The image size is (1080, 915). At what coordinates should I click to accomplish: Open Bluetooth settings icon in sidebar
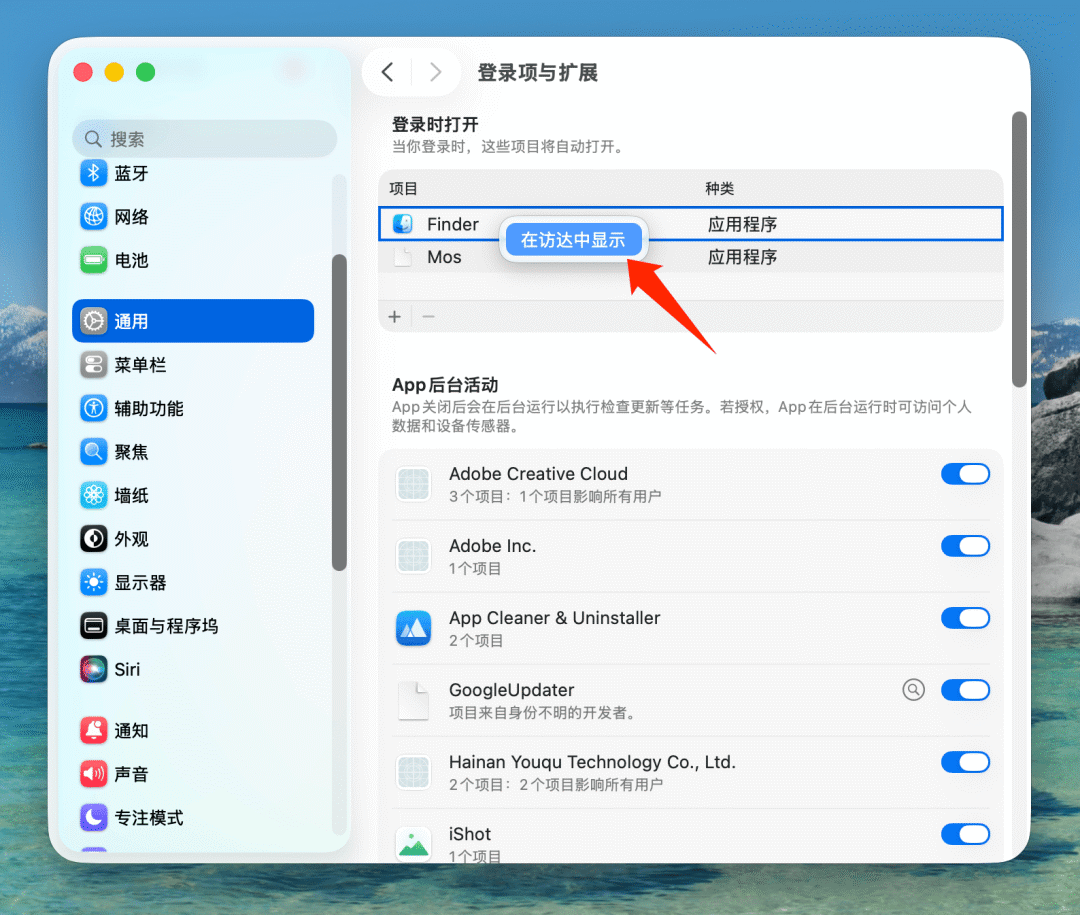[94, 173]
